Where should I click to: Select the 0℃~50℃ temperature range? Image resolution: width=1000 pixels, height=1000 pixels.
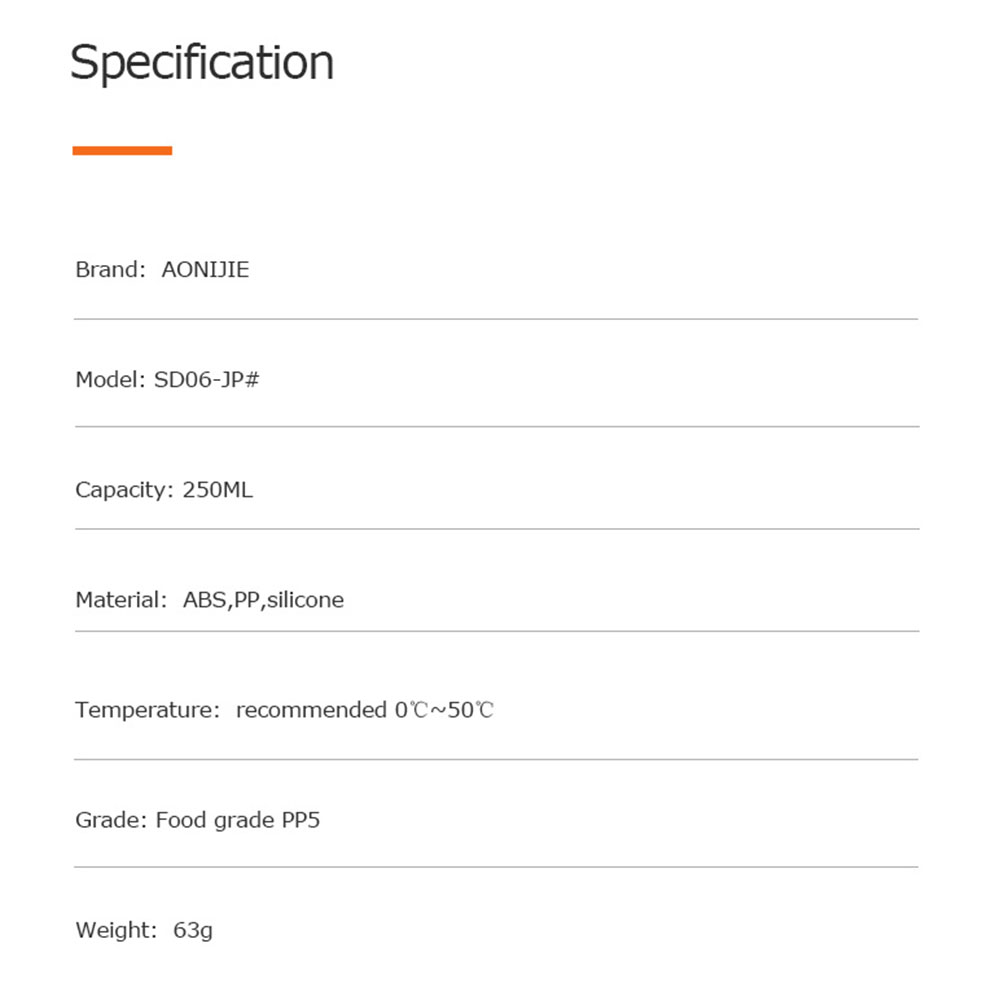pos(444,710)
